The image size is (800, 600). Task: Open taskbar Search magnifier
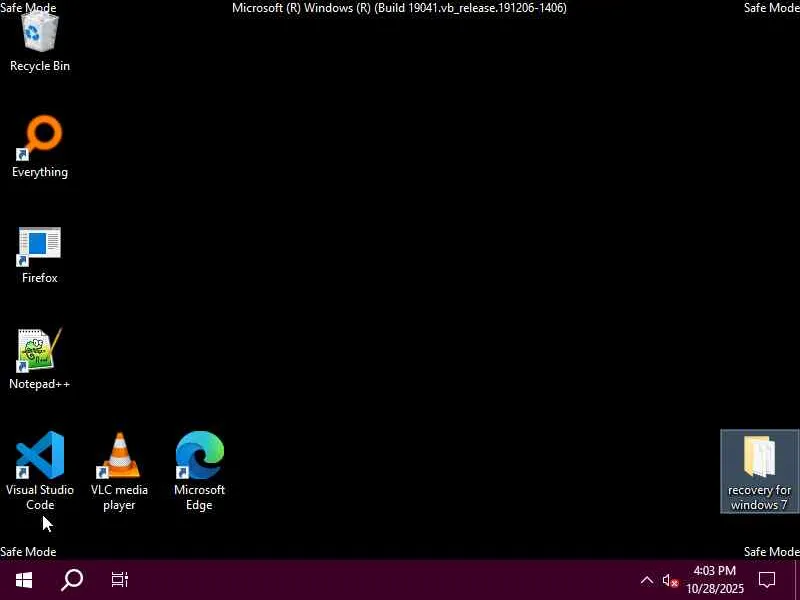(72, 580)
